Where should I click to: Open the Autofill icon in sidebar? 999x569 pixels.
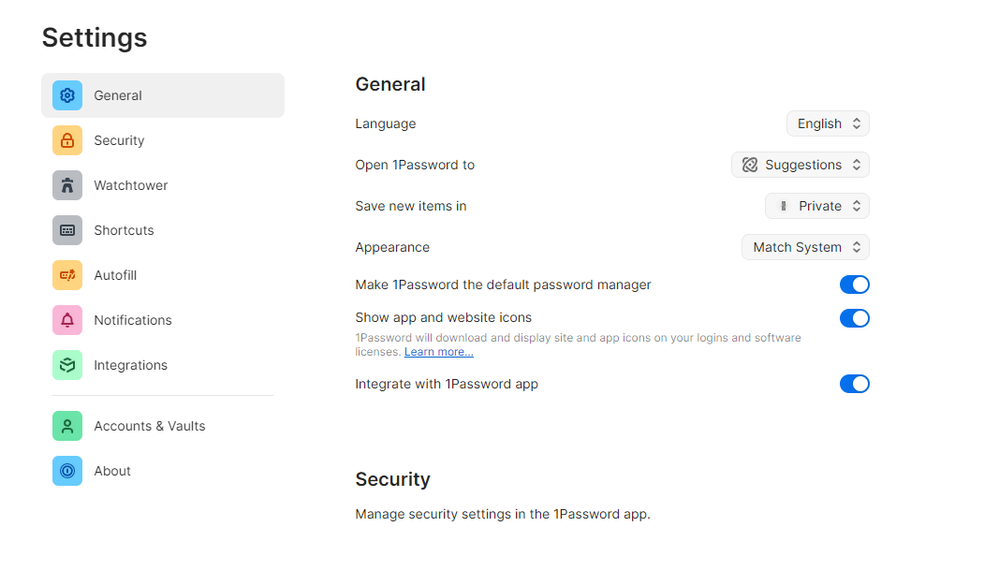[x=67, y=276]
